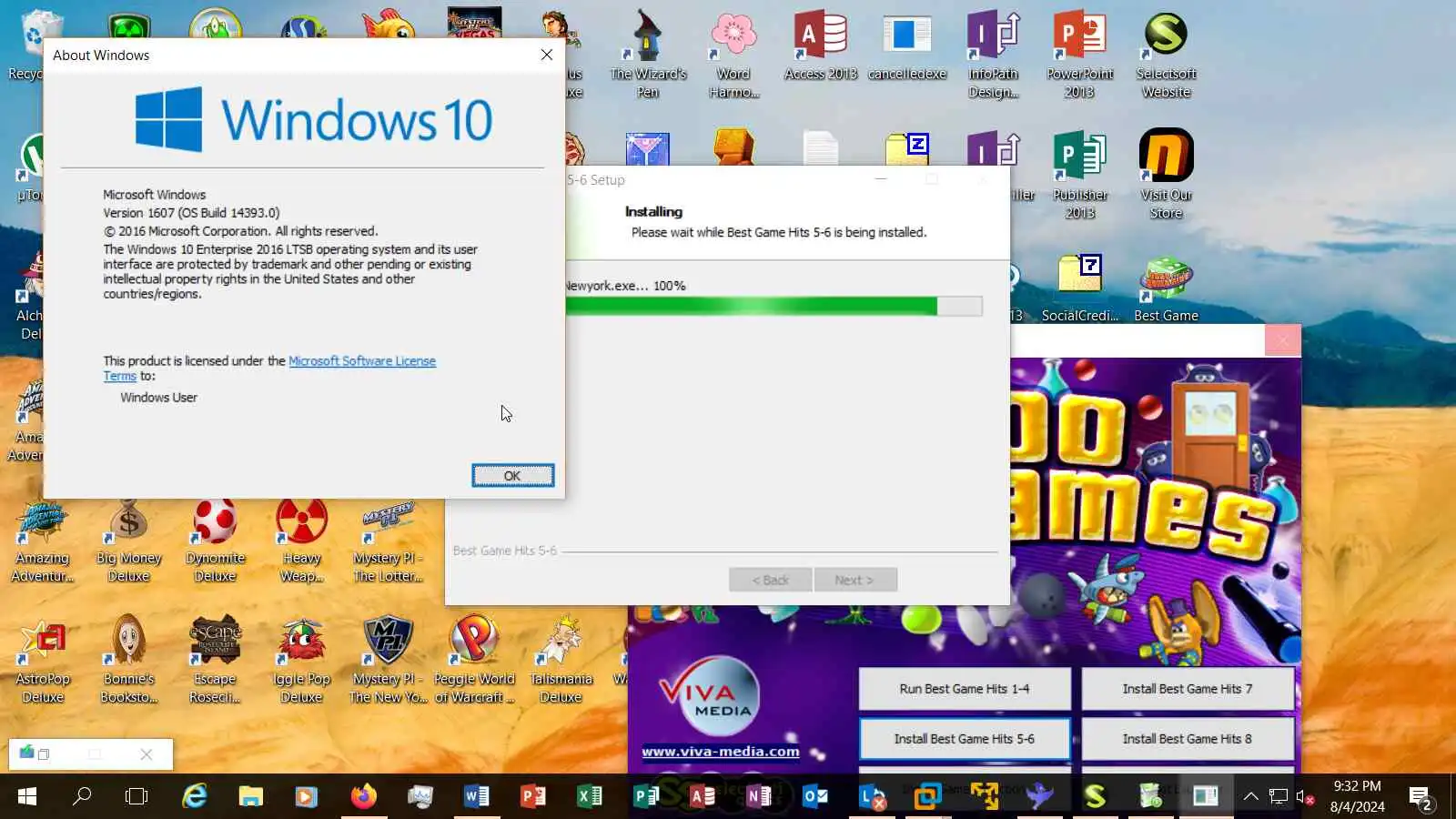
Task: Select Mystery PI The New York icon
Action: (x=388, y=662)
